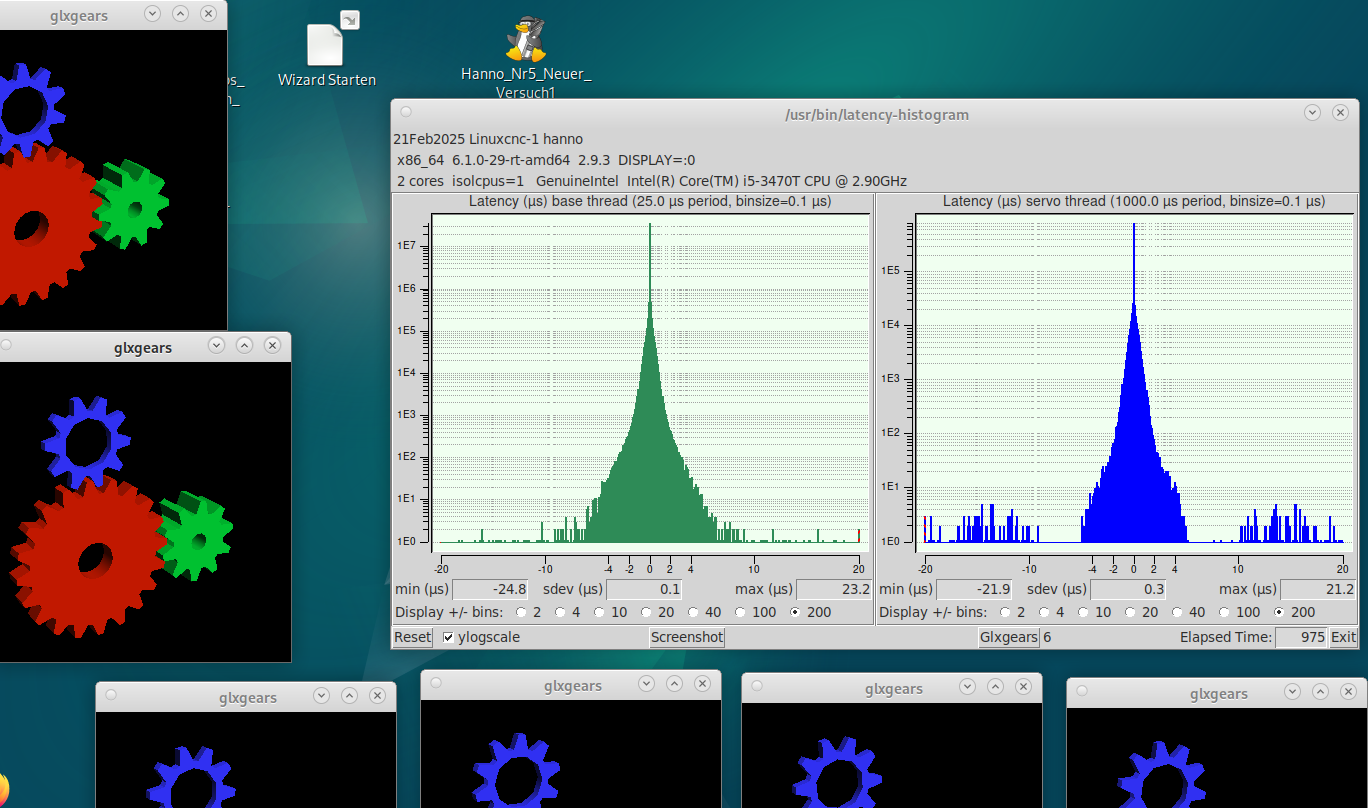Select servo thread display bins 20
This screenshot has height=808, width=1368.
pos(1130,612)
